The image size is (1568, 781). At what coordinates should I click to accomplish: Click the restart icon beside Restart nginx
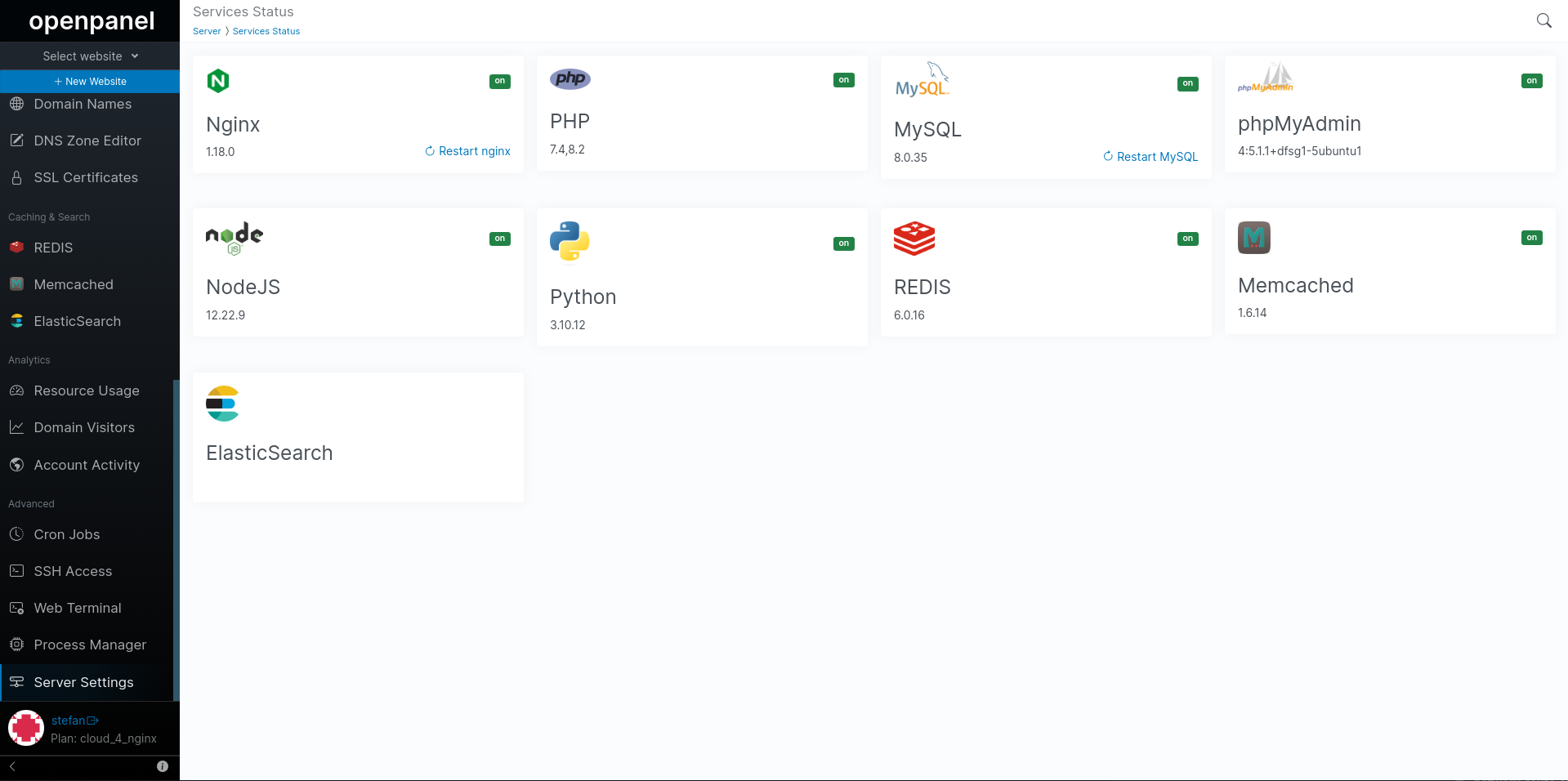[x=430, y=151]
